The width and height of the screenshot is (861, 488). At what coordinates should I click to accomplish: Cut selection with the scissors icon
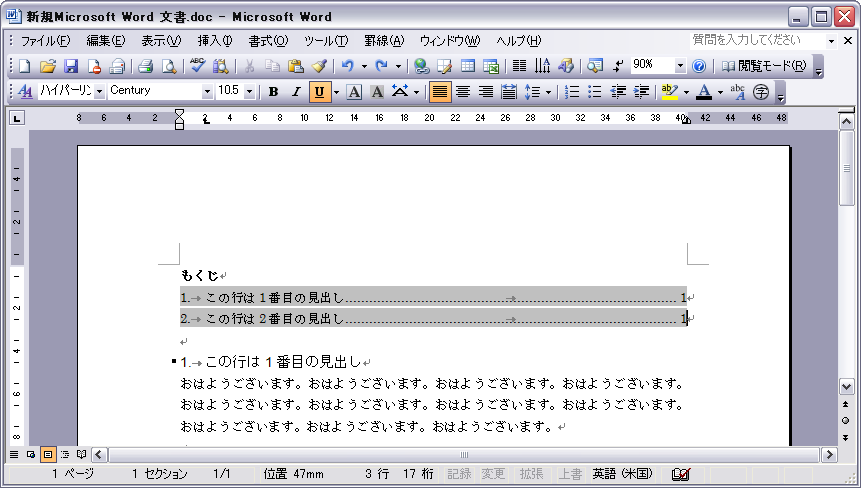pyautogui.click(x=249, y=66)
